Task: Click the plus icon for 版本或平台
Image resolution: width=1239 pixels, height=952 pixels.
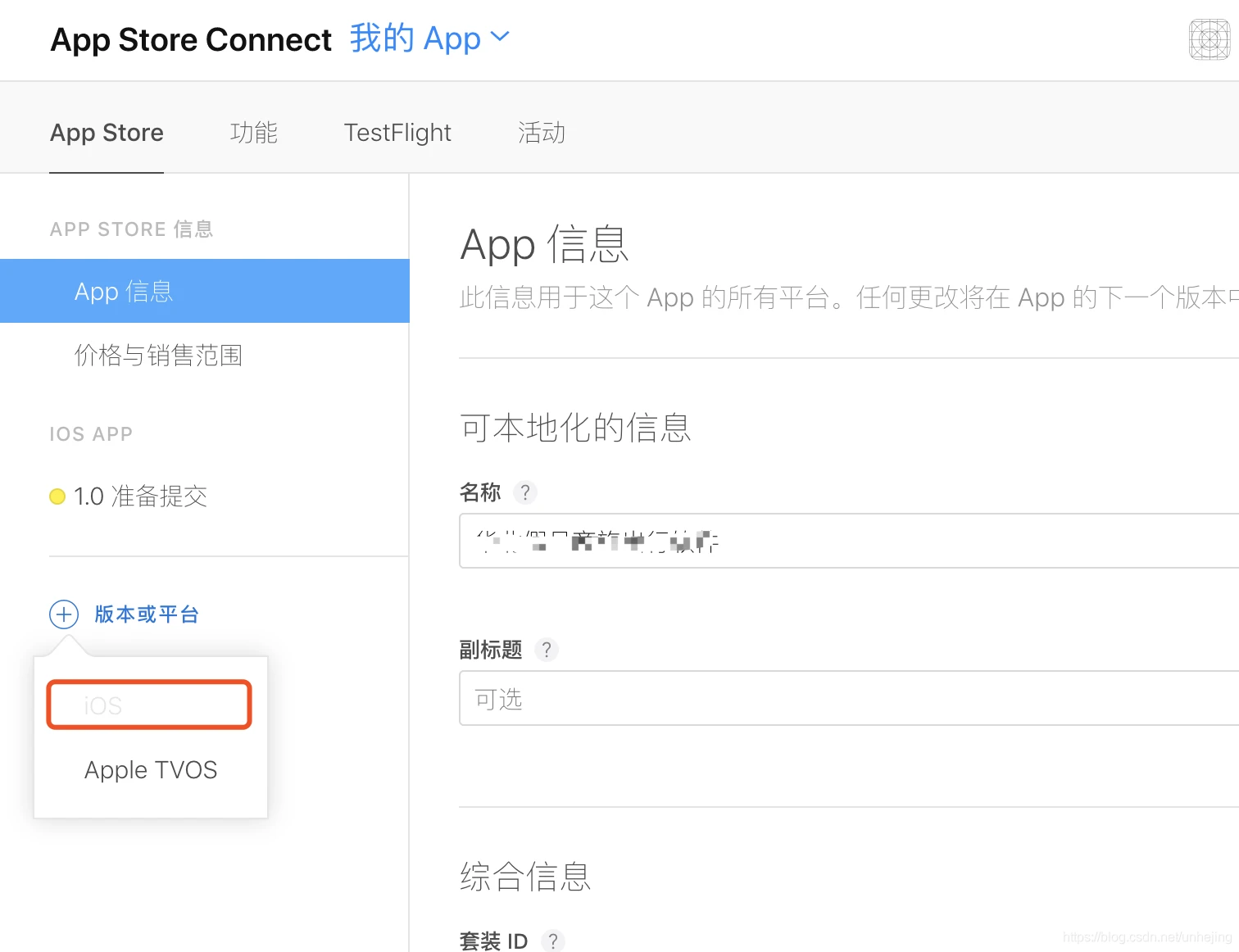Action: (64, 614)
